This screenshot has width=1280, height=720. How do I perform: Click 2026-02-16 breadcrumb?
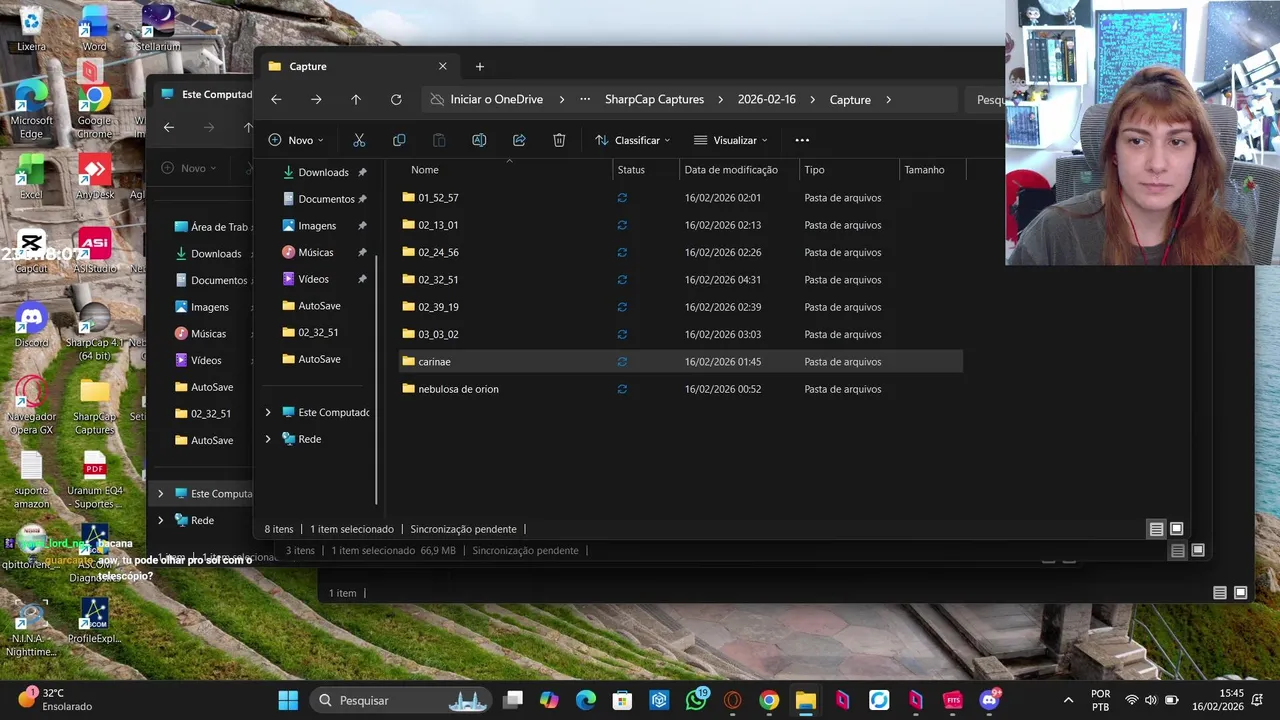[x=766, y=100]
